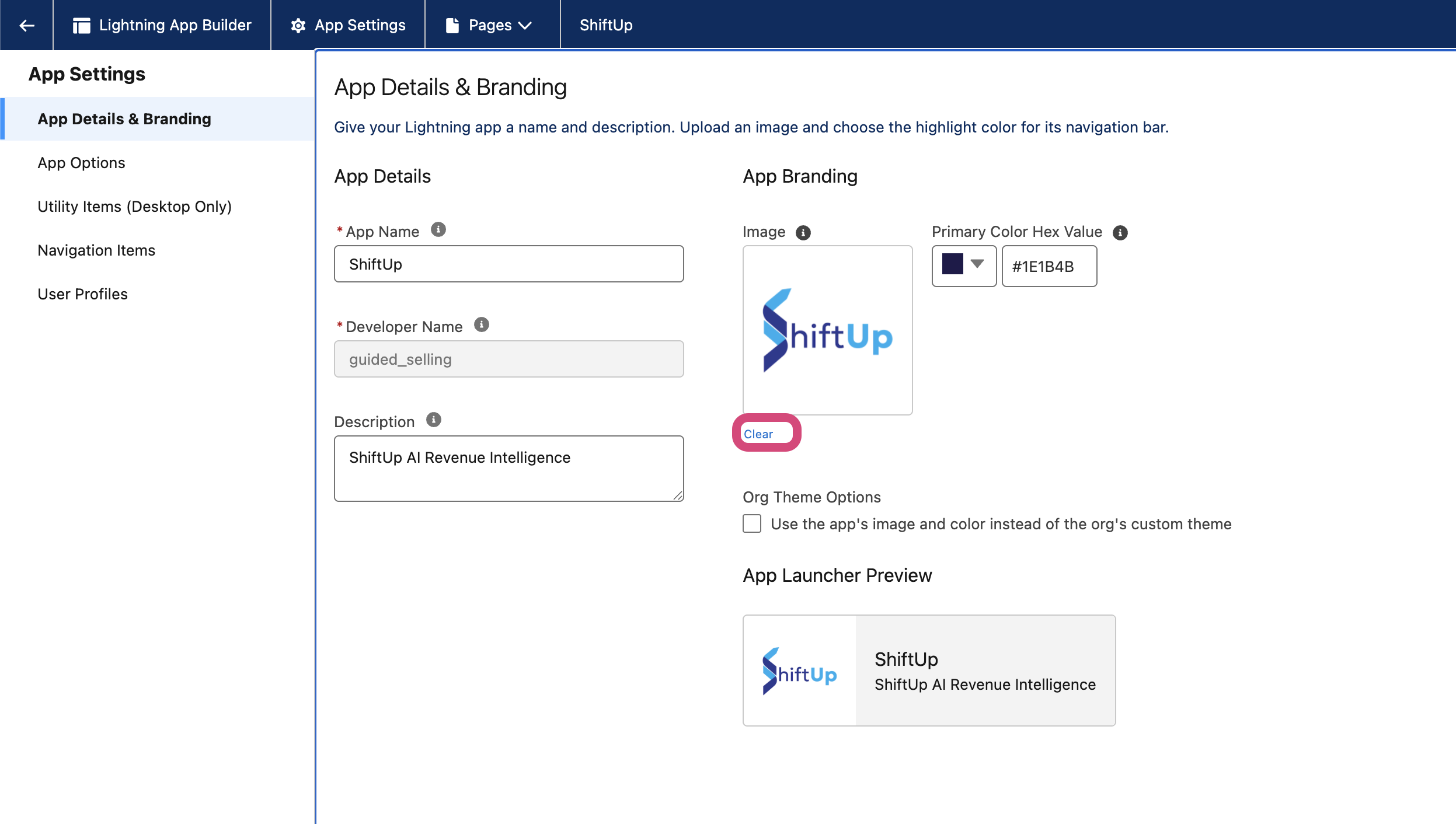Screen dimensions: 1456x824
Task: Open the Primary Color Hex Value info icon
Action: click(1120, 233)
